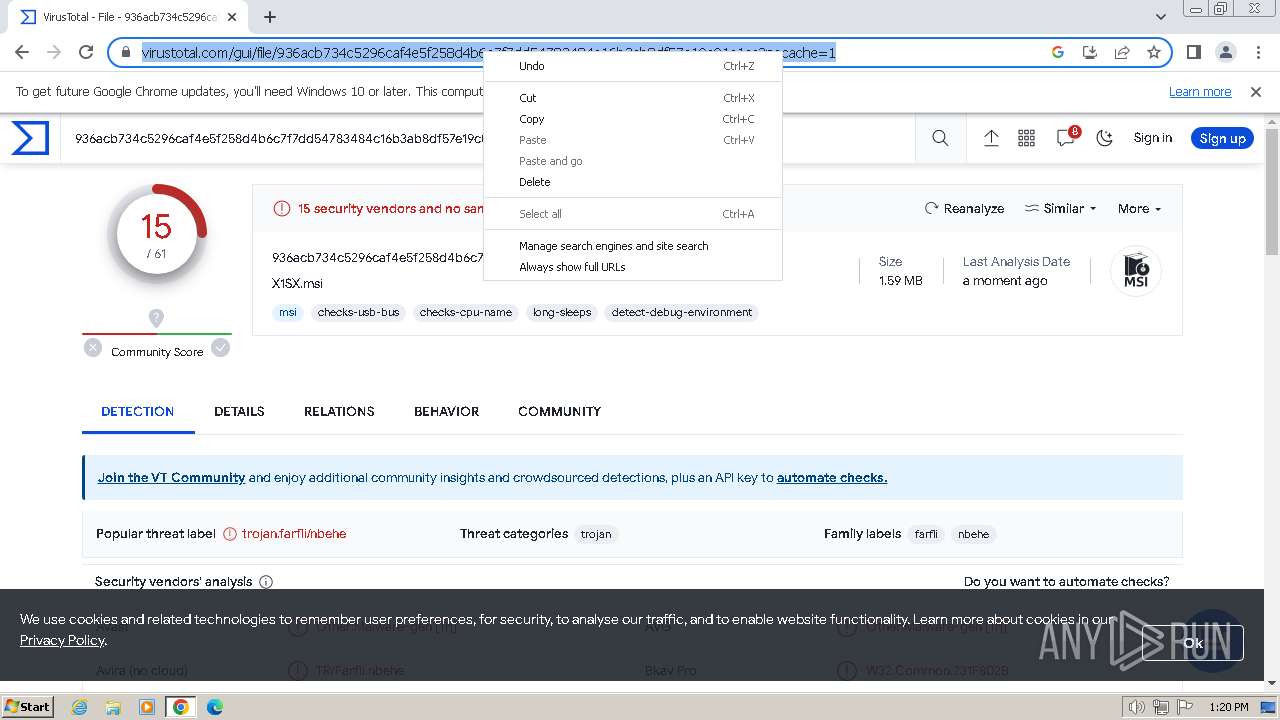
Task: Click the VirusTotal logo icon
Action: tap(30, 138)
